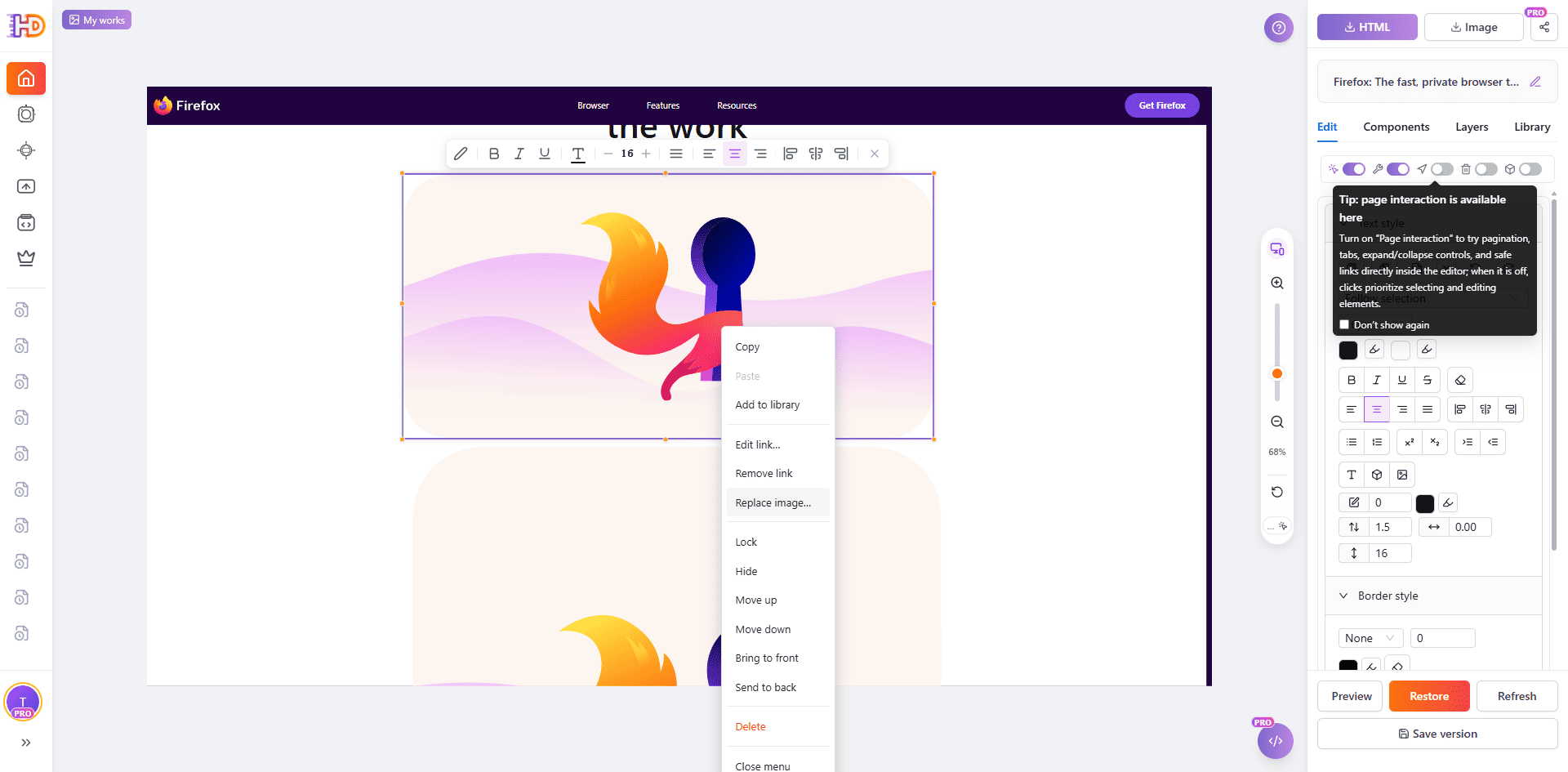Click the text color T icon in floating toolbar
Image resolution: width=1568 pixels, height=772 pixels.
578,154
